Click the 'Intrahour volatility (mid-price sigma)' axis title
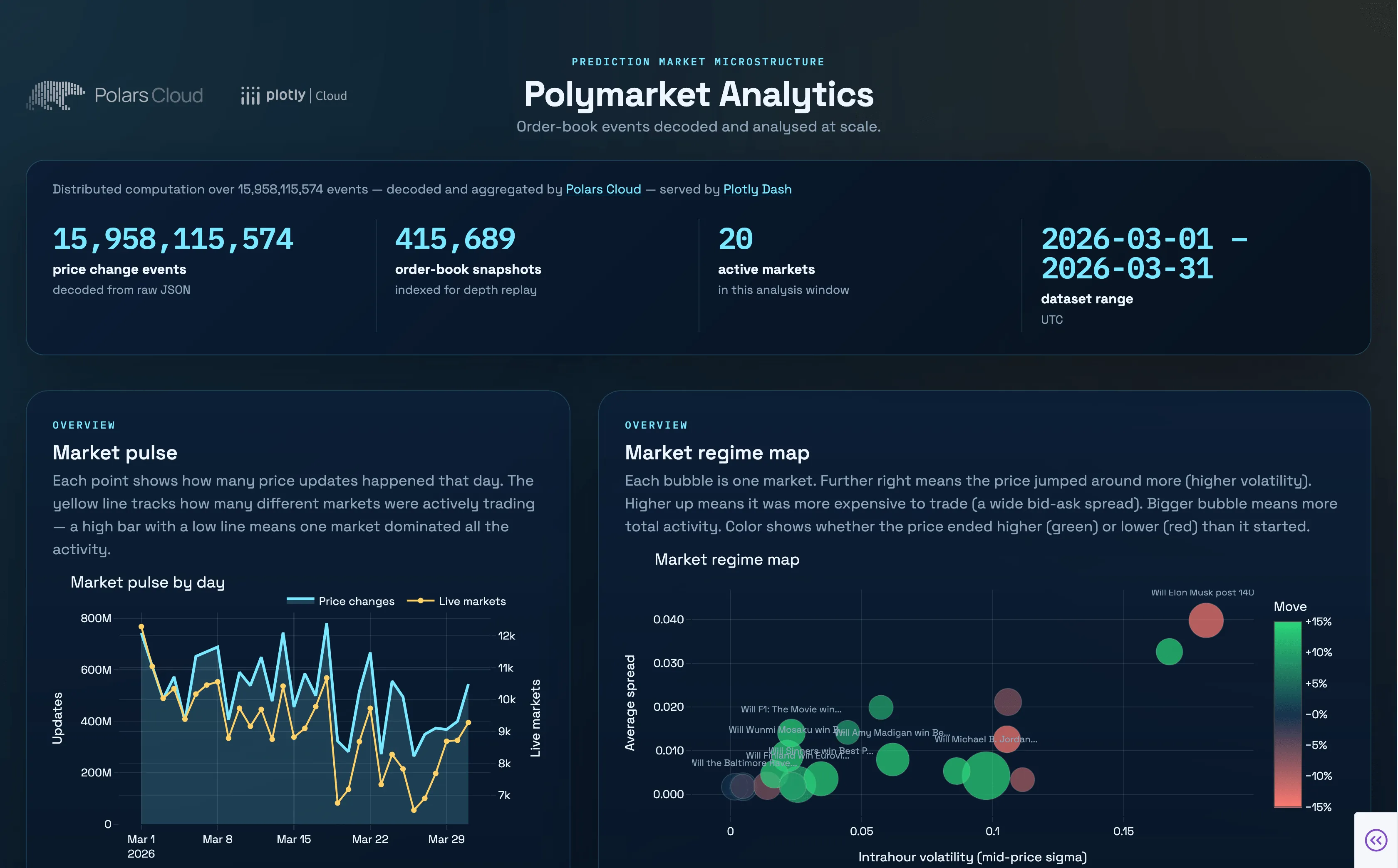Viewport: 1398px width, 868px height. tap(972, 857)
